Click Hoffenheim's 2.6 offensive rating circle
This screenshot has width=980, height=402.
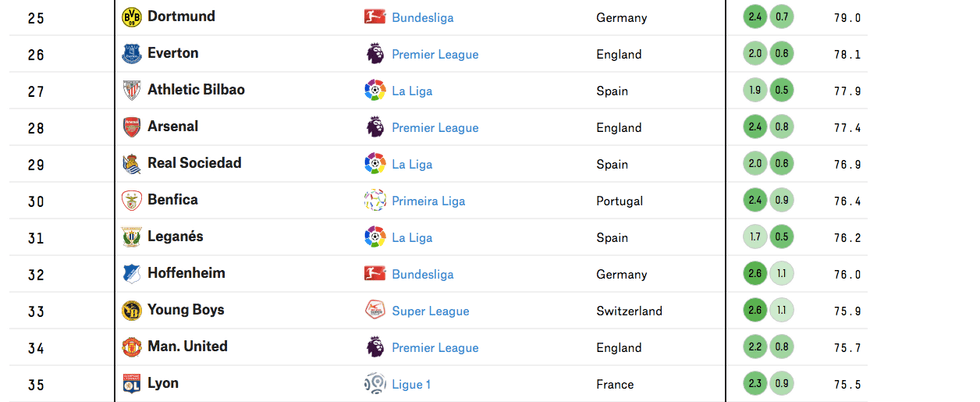pos(756,274)
